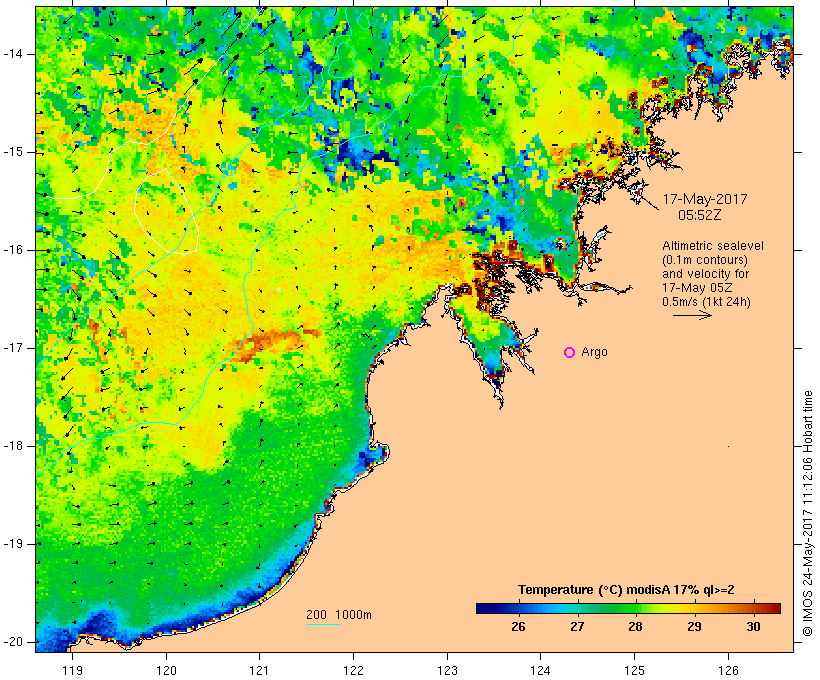Click the '200 1000m' depth contour legend
The image size is (820, 680).
pyautogui.click(x=339, y=615)
